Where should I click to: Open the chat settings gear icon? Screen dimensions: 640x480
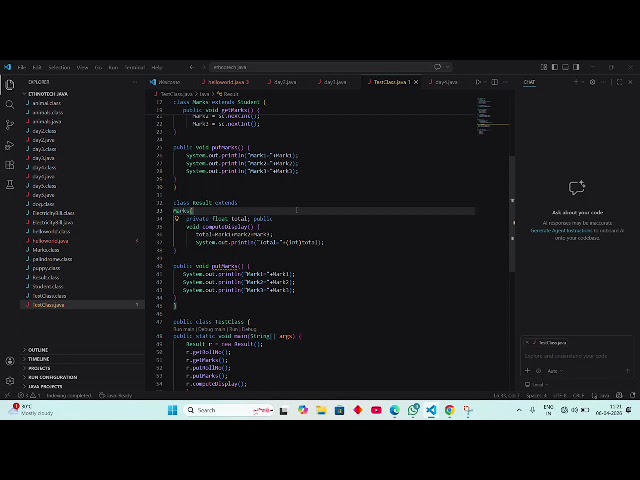592,82
